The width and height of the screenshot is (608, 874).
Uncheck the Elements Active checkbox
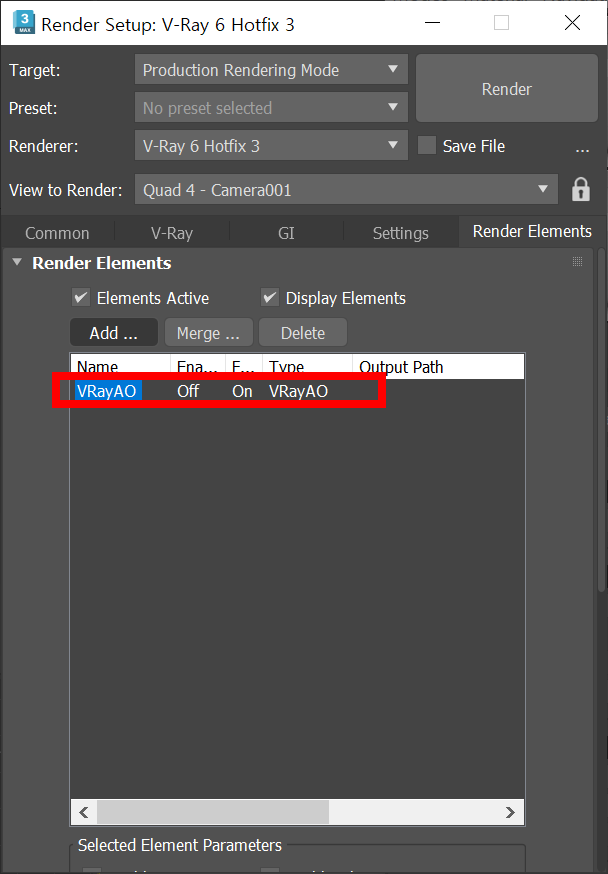click(81, 298)
